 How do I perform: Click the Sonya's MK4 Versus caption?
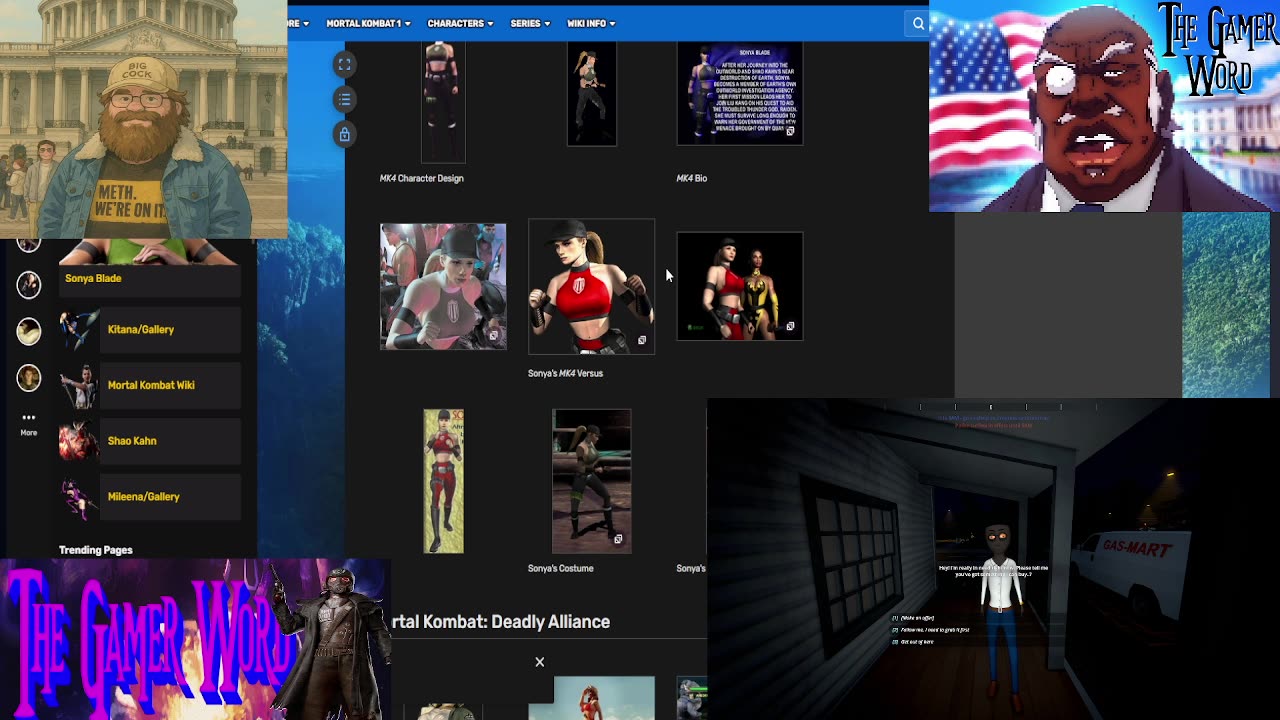pos(565,373)
